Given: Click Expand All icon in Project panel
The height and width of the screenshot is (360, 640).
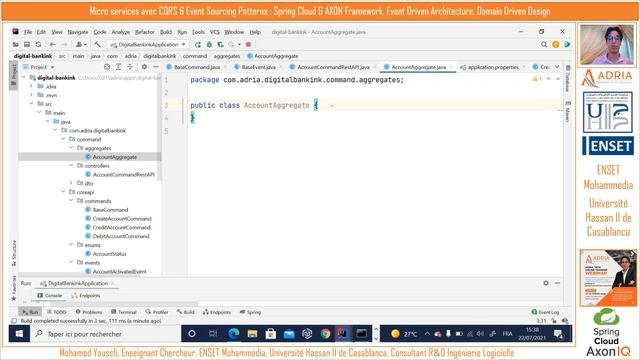Looking at the screenshot, I should 118,67.
